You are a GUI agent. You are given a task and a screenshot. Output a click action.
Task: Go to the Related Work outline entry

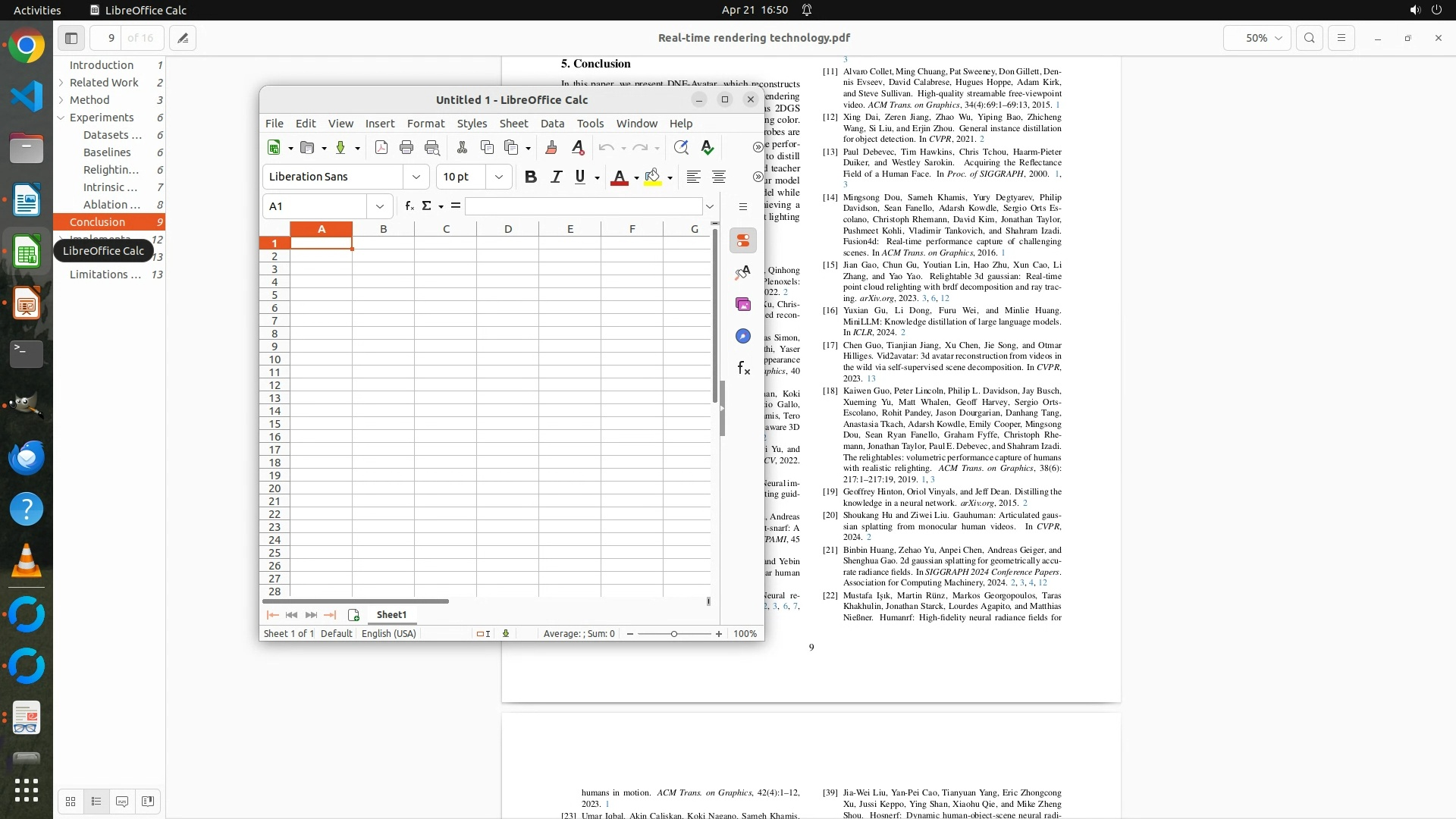pos(104,83)
